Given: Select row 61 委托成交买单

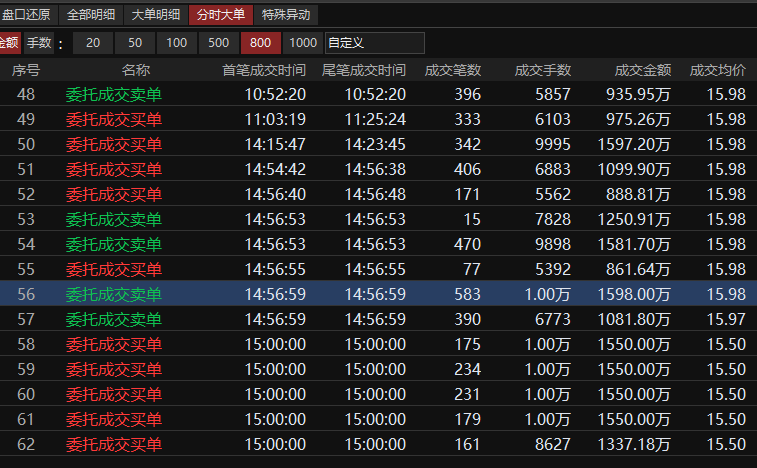Looking at the screenshot, I should [378, 420].
